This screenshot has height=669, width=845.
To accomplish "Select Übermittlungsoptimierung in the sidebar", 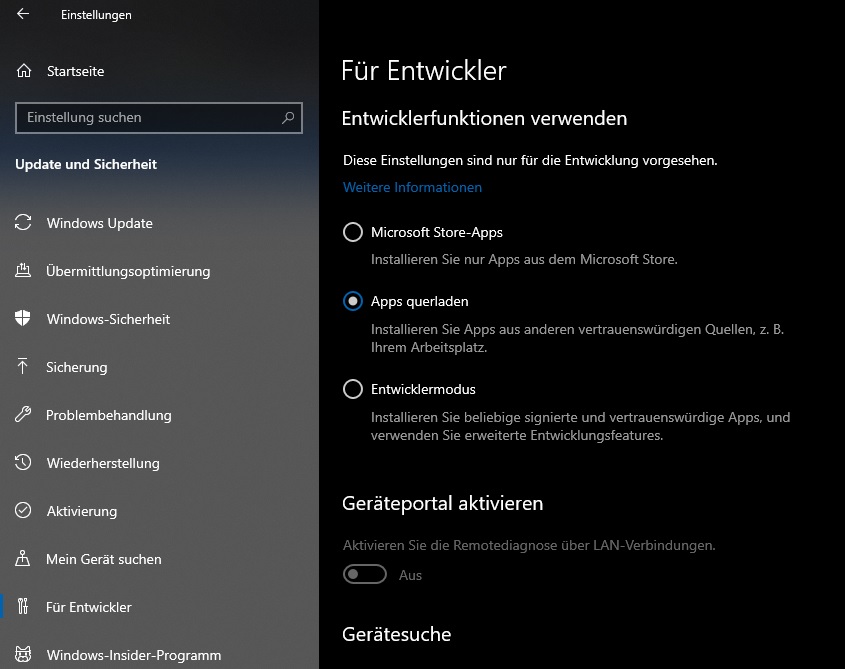I will (128, 271).
